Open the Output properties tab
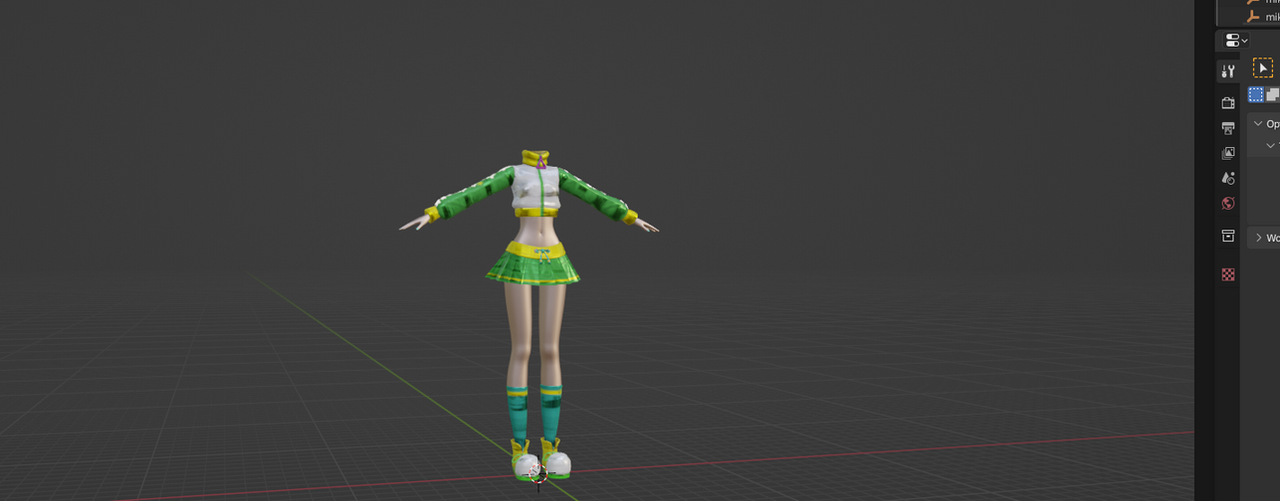This screenshot has height=501, width=1280. (1228, 128)
